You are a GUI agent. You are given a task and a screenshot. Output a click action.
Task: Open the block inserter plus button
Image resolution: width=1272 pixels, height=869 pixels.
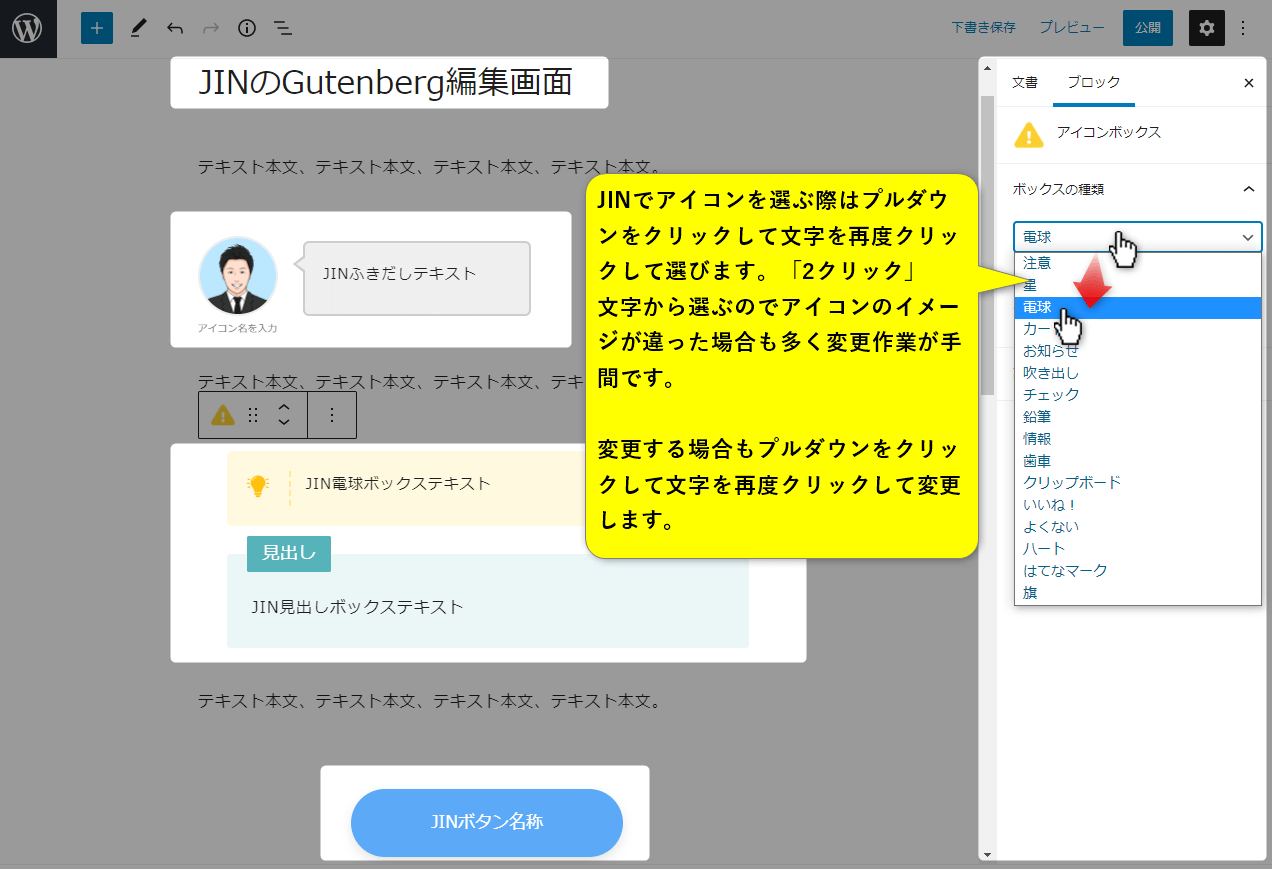tap(97, 28)
